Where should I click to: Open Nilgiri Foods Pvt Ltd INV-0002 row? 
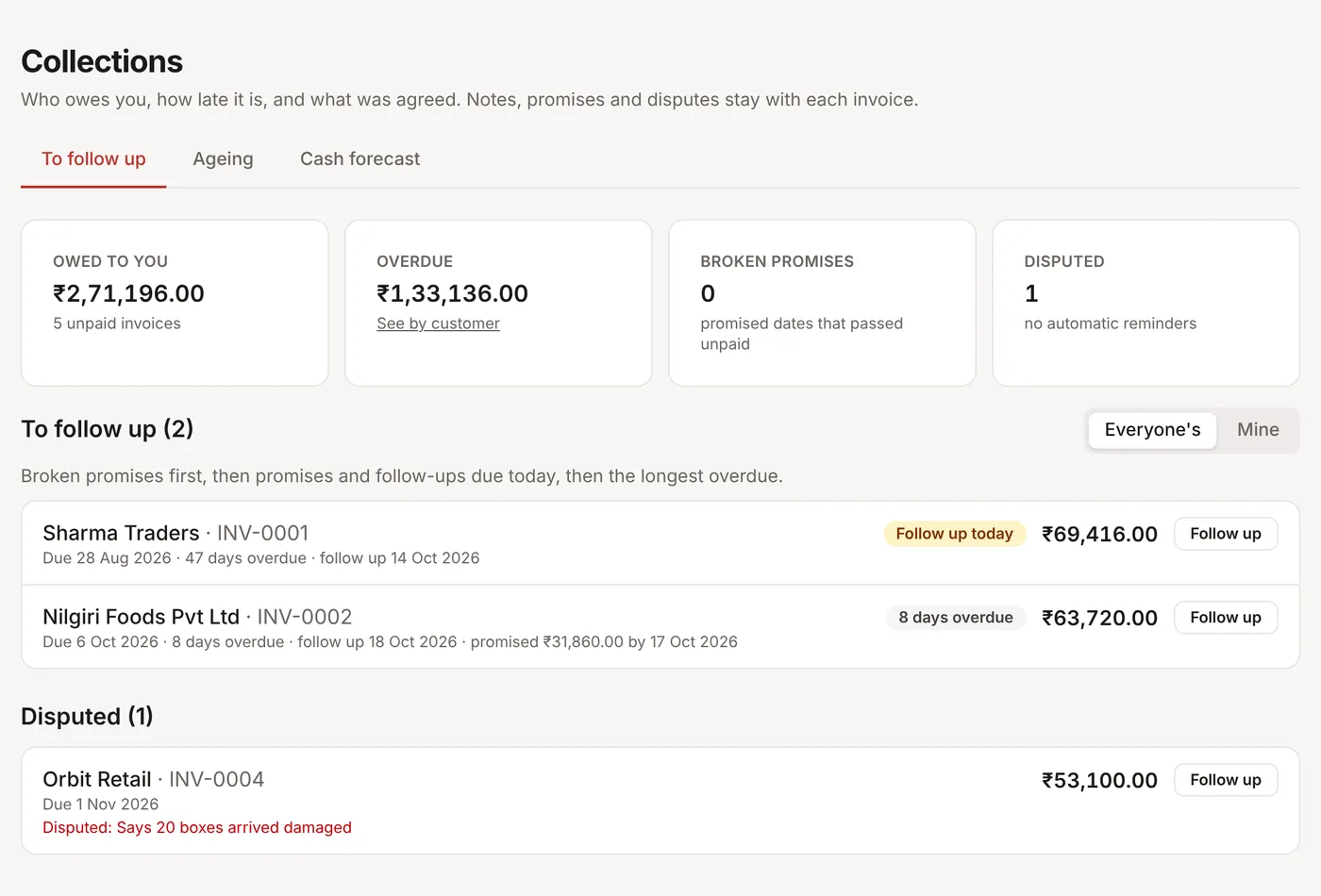660,627
